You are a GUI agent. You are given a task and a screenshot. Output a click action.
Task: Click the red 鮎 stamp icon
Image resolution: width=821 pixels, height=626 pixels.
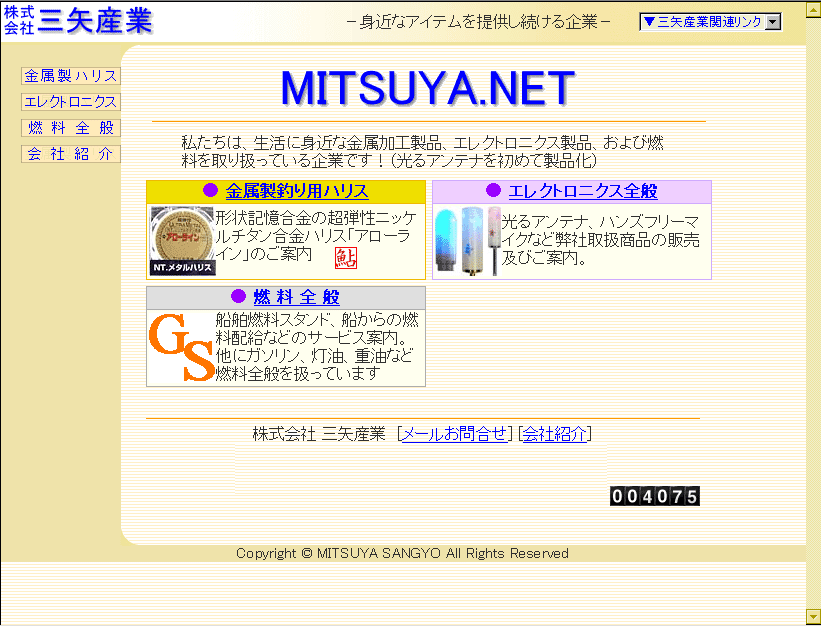pyautogui.click(x=345, y=258)
